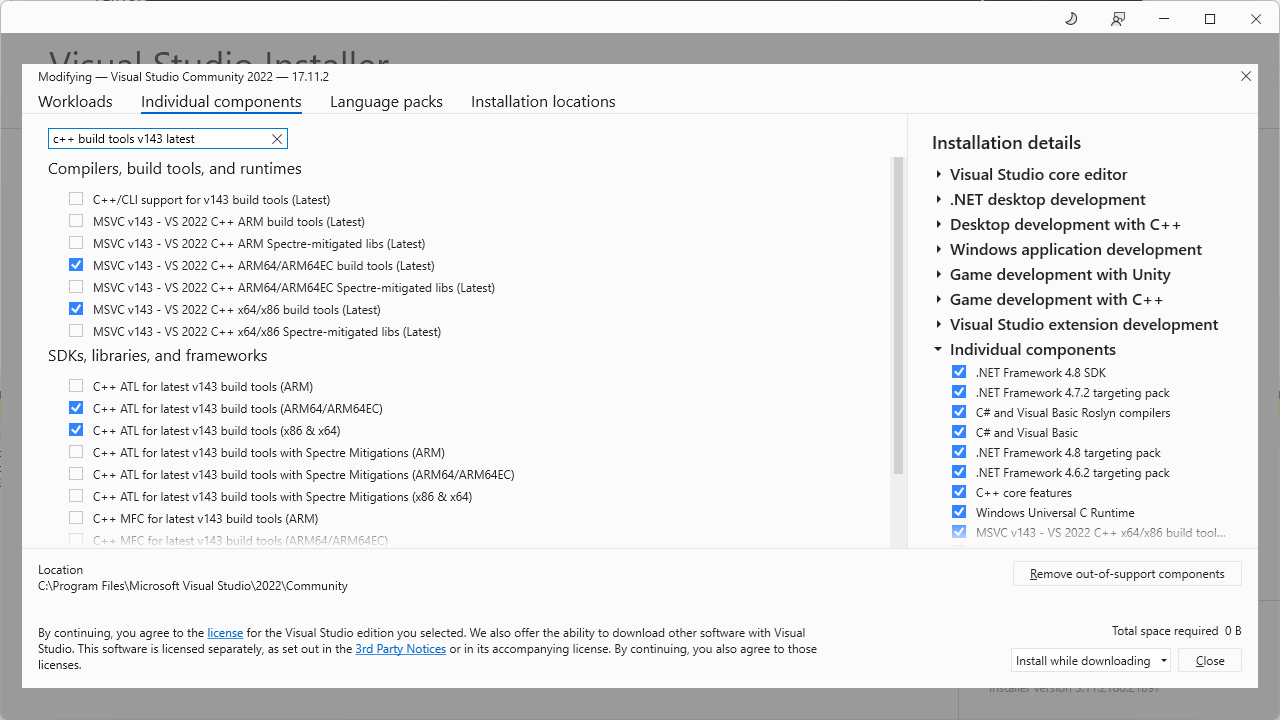Image resolution: width=1280 pixels, height=720 pixels.
Task: Uncheck MSVC v143 x64/x86 build tools (Latest)
Action: pos(76,310)
